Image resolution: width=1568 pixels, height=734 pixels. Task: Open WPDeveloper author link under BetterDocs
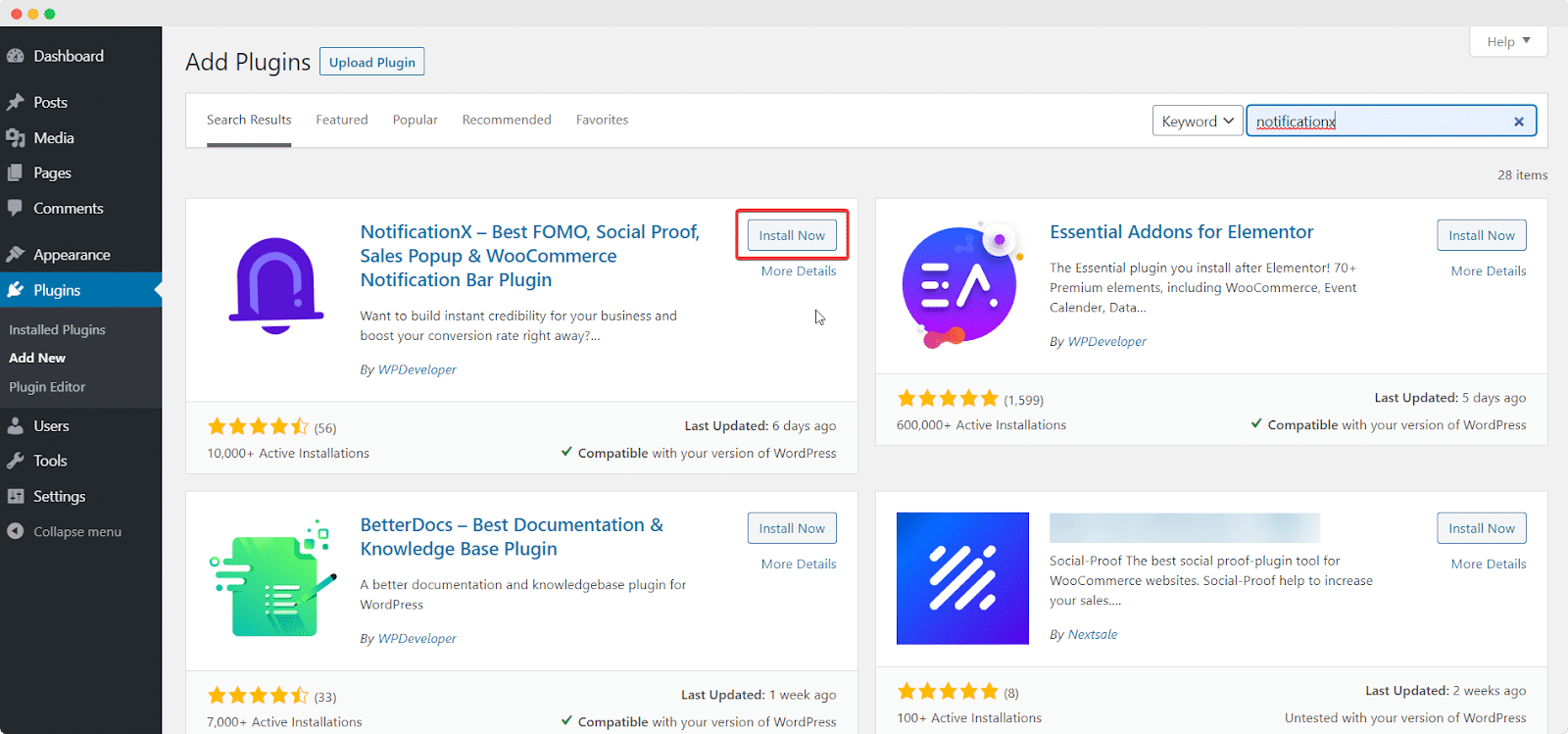417,638
